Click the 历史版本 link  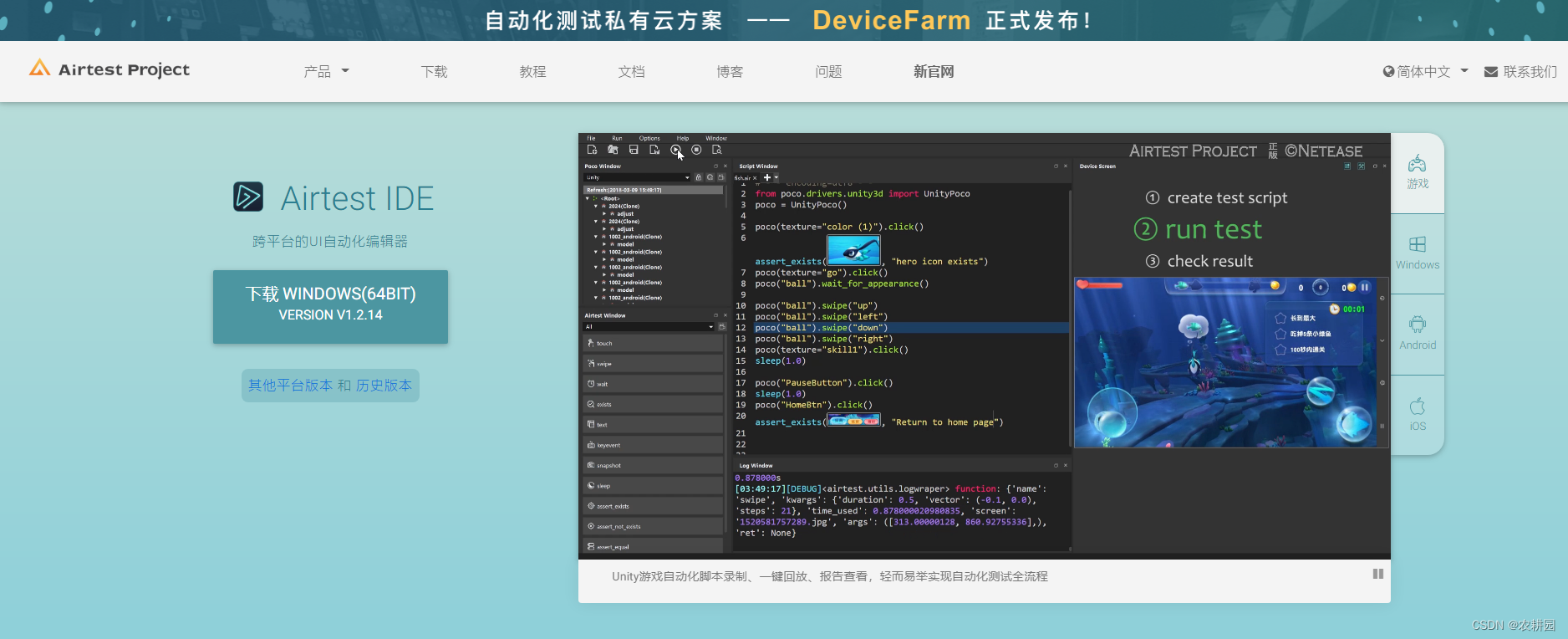[x=384, y=386]
